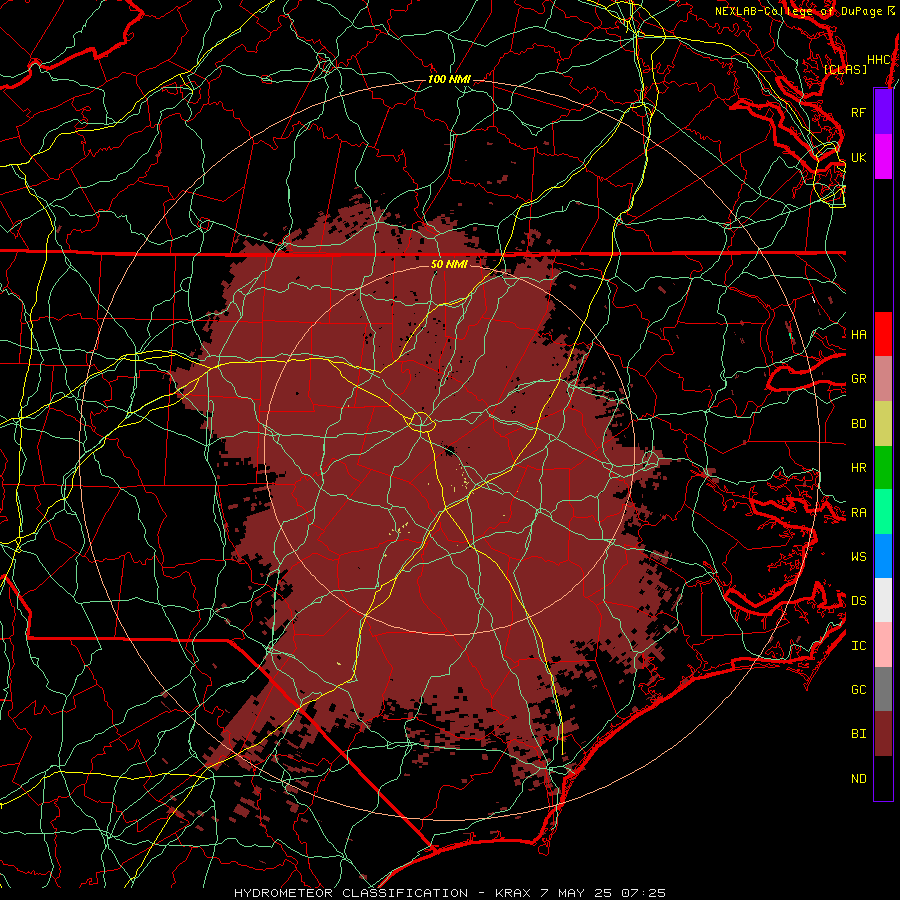Click the WS blue legend swatch
Image resolution: width=900 pixels, height=900 pixels.
click(883, 556)
